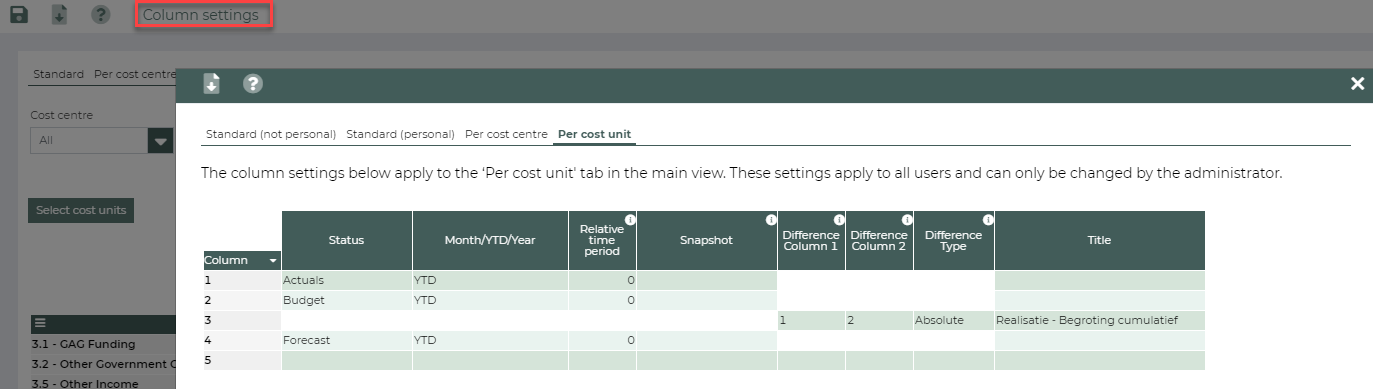Viewport: 1373px width, 389px height.
Task: Click info icon on Difference Type header
Action: (x=988, y=219)
